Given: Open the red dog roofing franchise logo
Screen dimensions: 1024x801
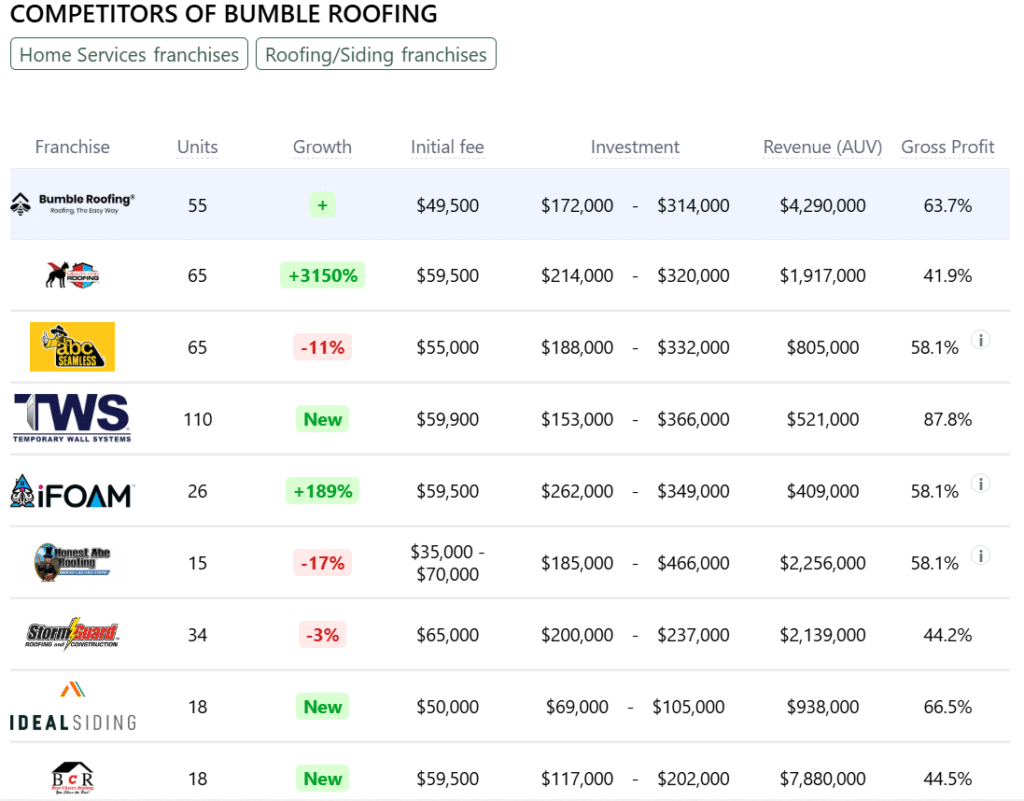Looking at the screenshot, I should pos(72,275).
